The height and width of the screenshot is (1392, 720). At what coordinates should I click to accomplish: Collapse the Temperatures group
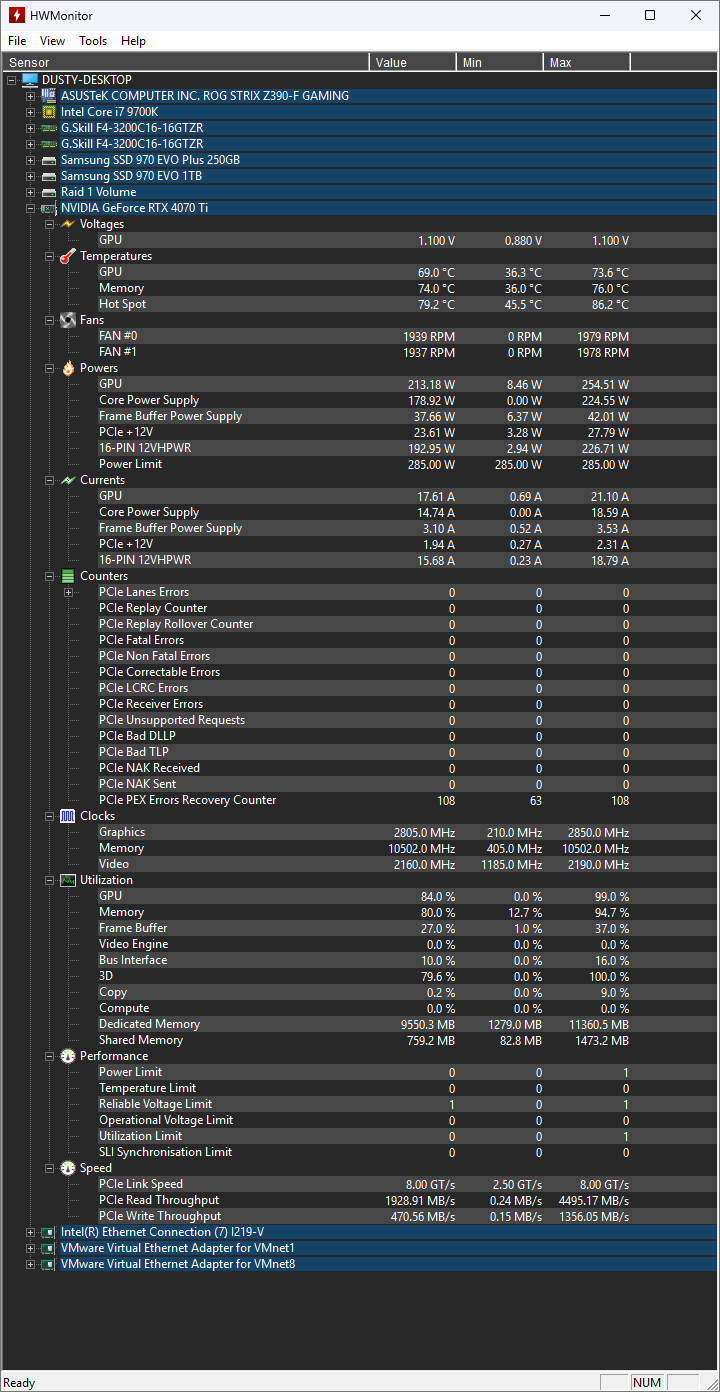pos(50,256)
